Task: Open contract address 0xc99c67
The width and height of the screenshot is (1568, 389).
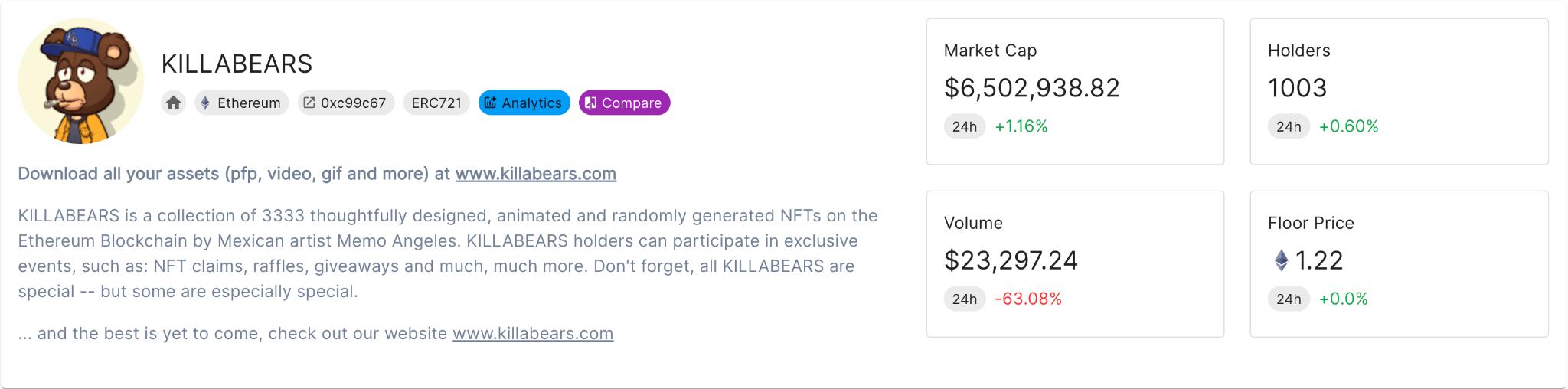Action: coord(345,103)
